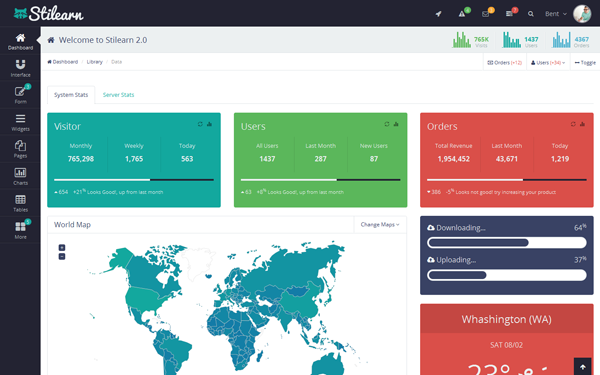This screenshot has height=375, width=600.
Task: Open chart icon on Visitor card
Action: 209,124
